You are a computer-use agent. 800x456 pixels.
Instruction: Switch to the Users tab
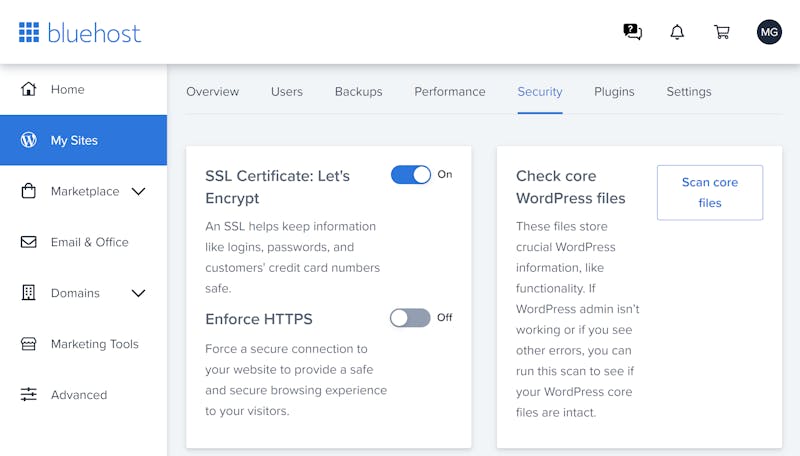click(287, 91)
